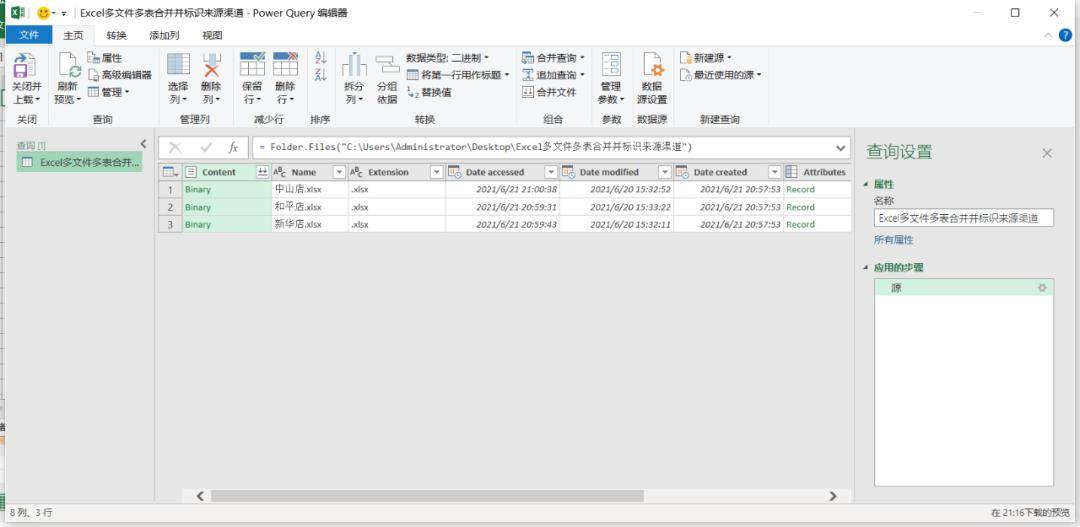Close the Query Settings (查询设置) pane
This screenshot has width=1080, height=527.
1047,153
